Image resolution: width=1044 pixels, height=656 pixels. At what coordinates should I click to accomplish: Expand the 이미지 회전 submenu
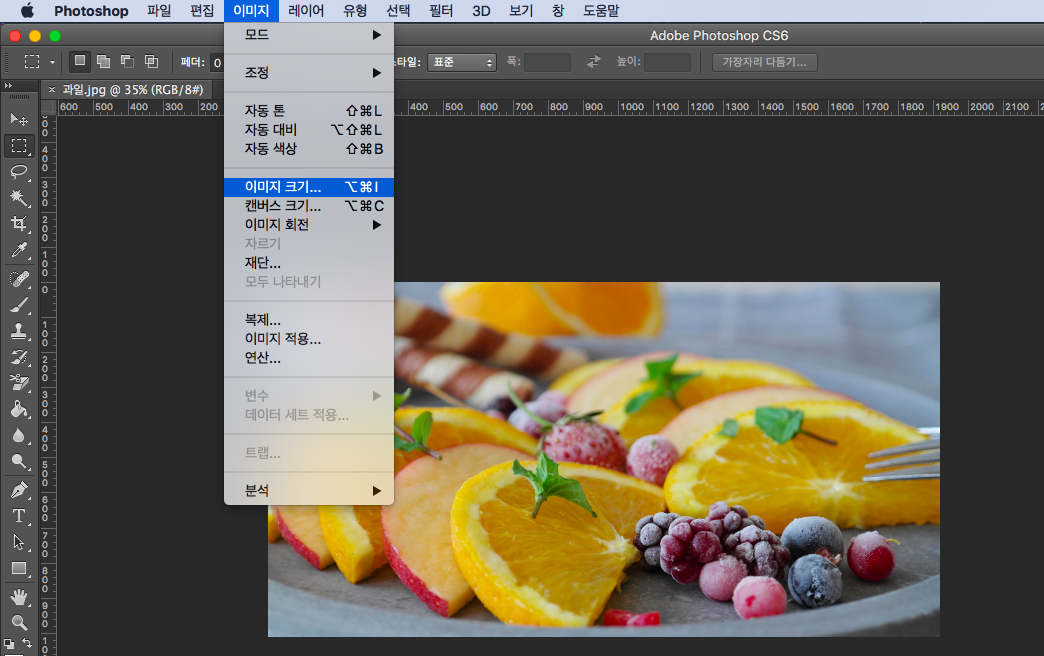[x=309, y=225]
